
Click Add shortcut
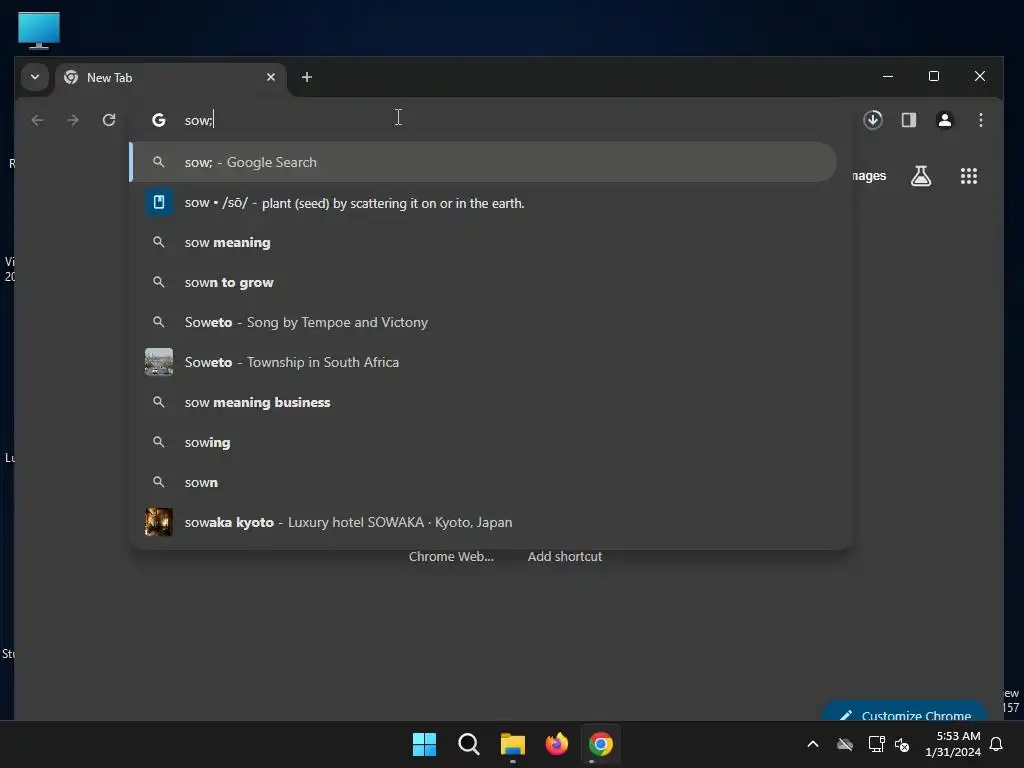pyautogui.click(x=565, y=556)
